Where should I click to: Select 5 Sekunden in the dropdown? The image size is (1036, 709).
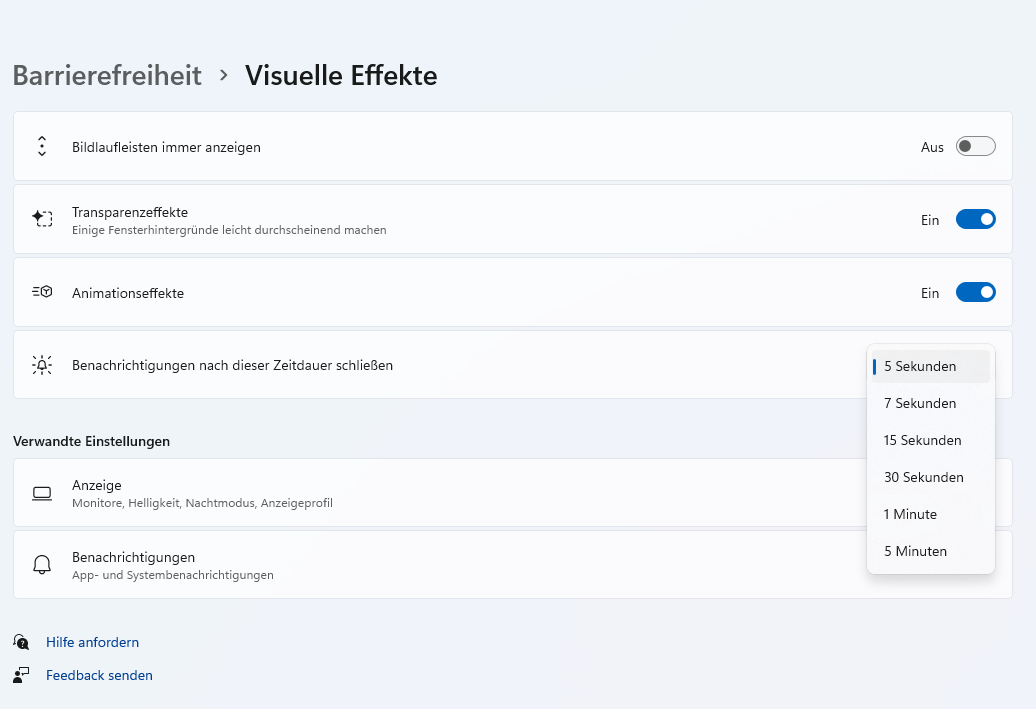coord(930,366)
